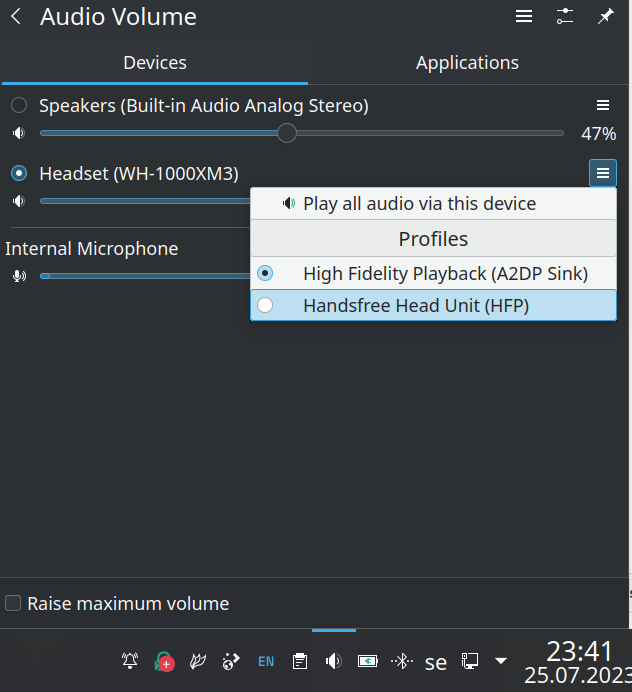Open battery status tray icon

pyautogui.click(x=368, y=661)
